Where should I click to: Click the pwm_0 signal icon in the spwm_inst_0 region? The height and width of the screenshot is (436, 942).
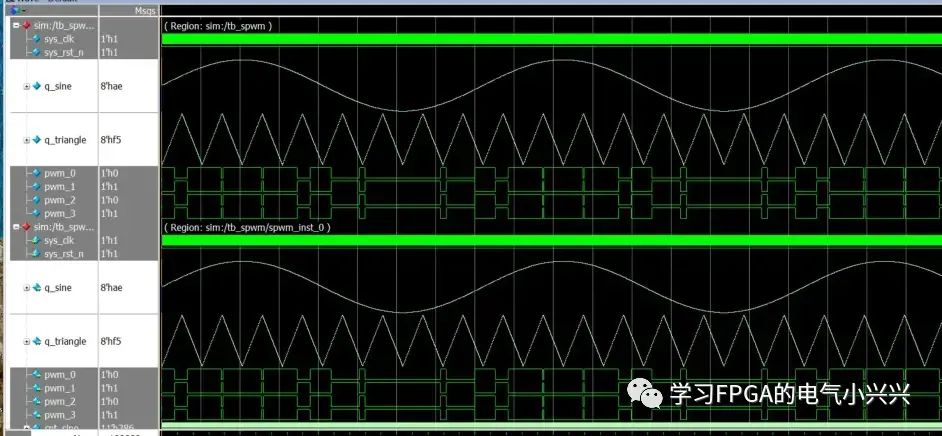pos(37,375)
